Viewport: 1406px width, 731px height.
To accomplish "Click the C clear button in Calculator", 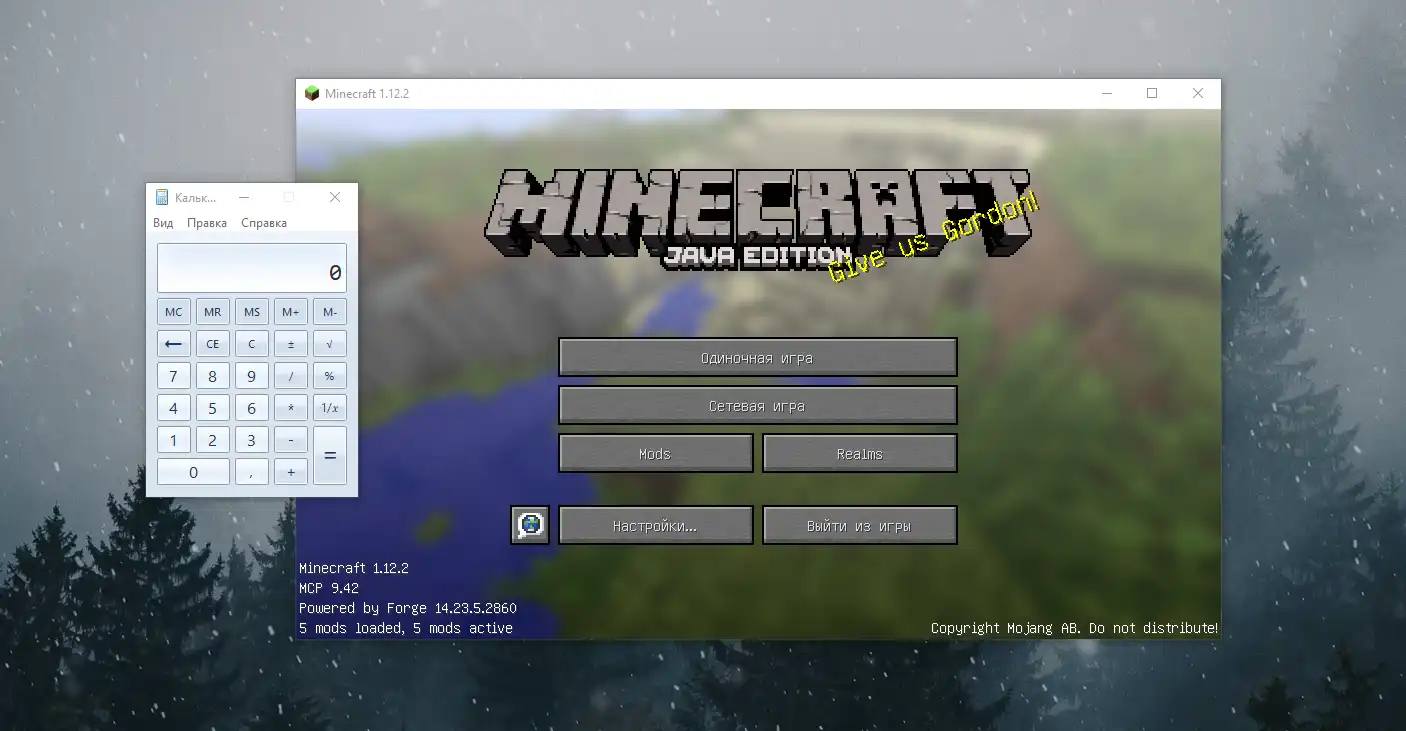I will click(252, 344).
